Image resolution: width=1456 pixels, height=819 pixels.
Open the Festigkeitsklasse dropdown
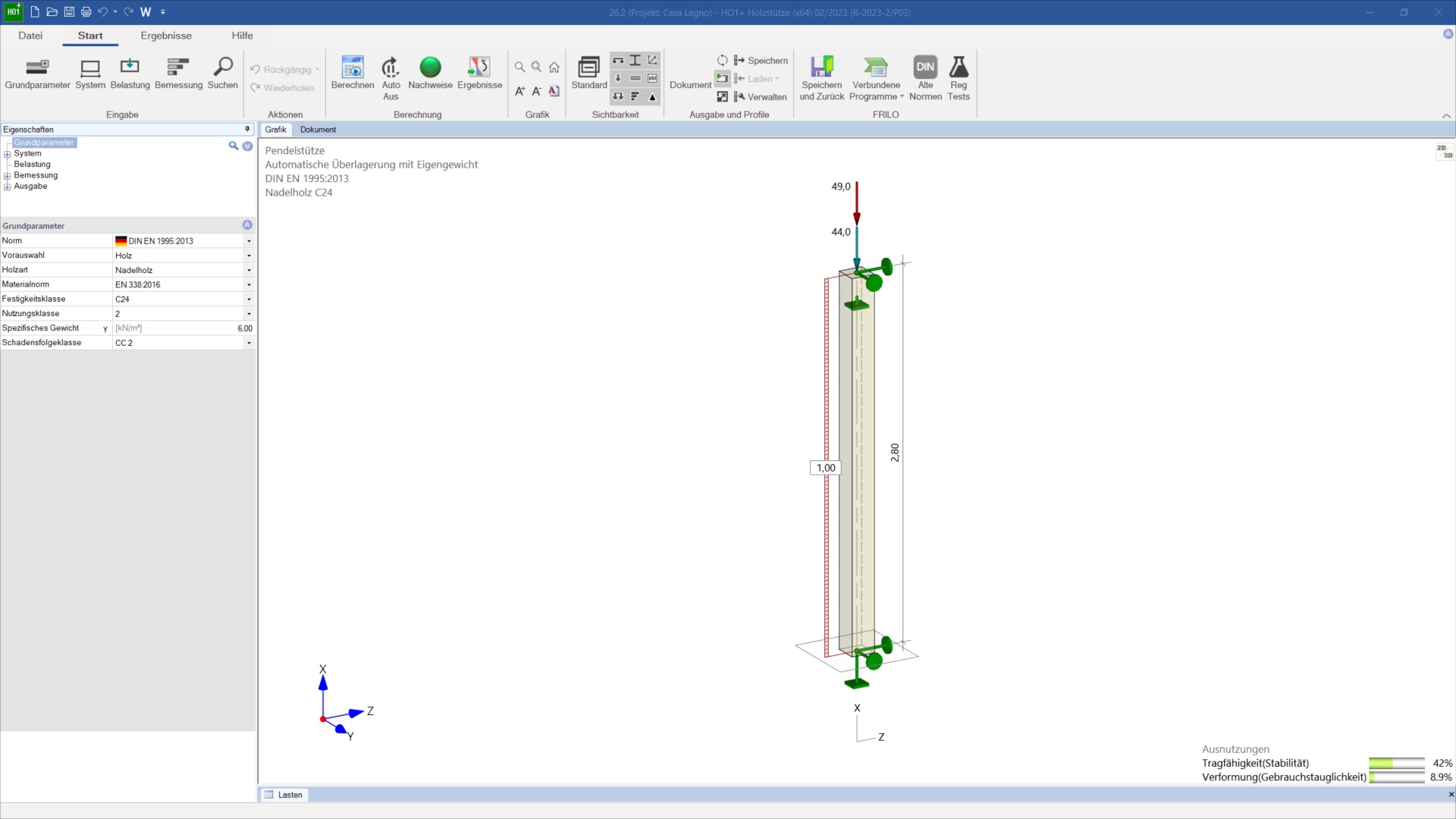click(x=249, y=300)
